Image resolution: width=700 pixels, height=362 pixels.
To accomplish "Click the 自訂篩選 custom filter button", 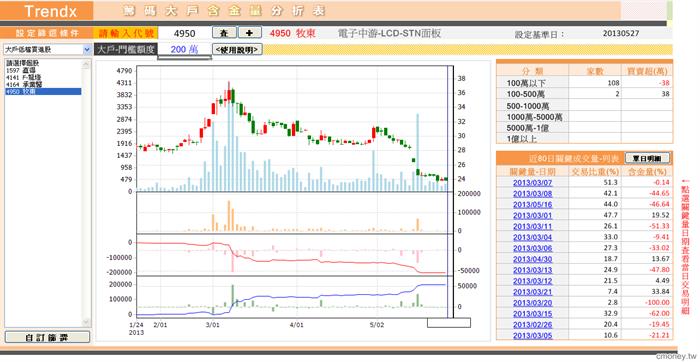I will click(47, 337).
